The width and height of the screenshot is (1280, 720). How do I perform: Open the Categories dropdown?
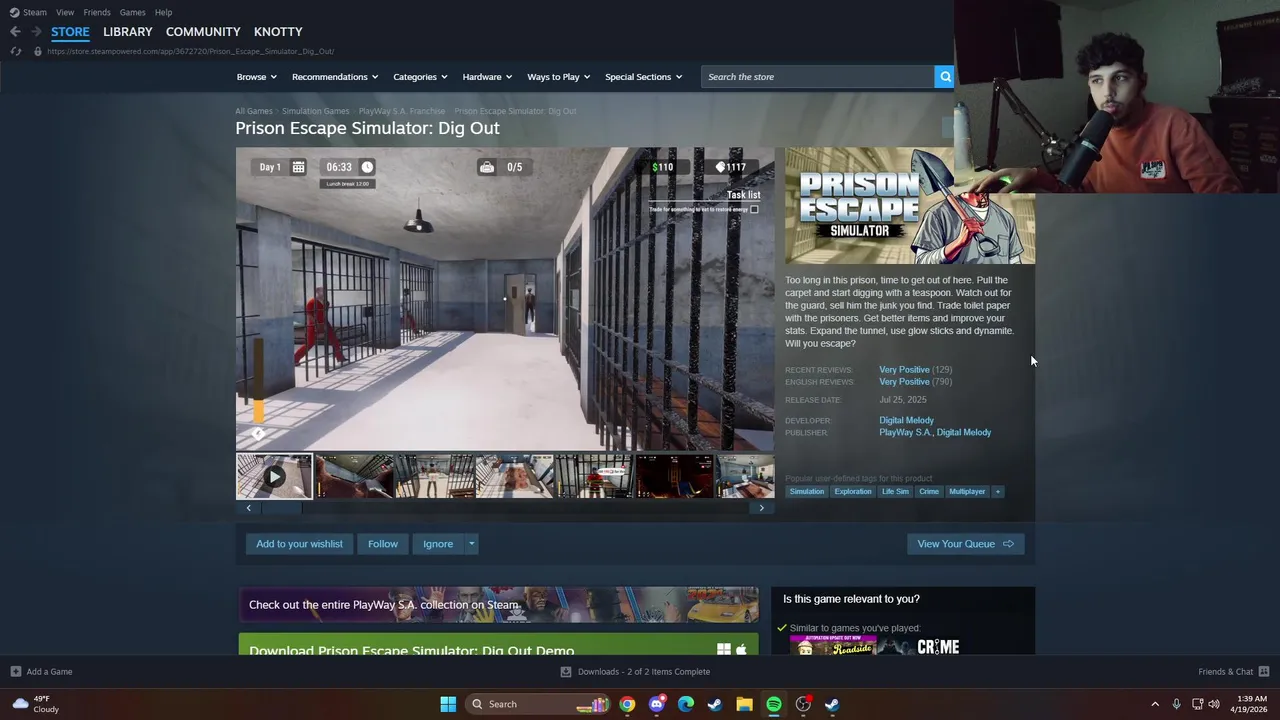tap(420, 77)
